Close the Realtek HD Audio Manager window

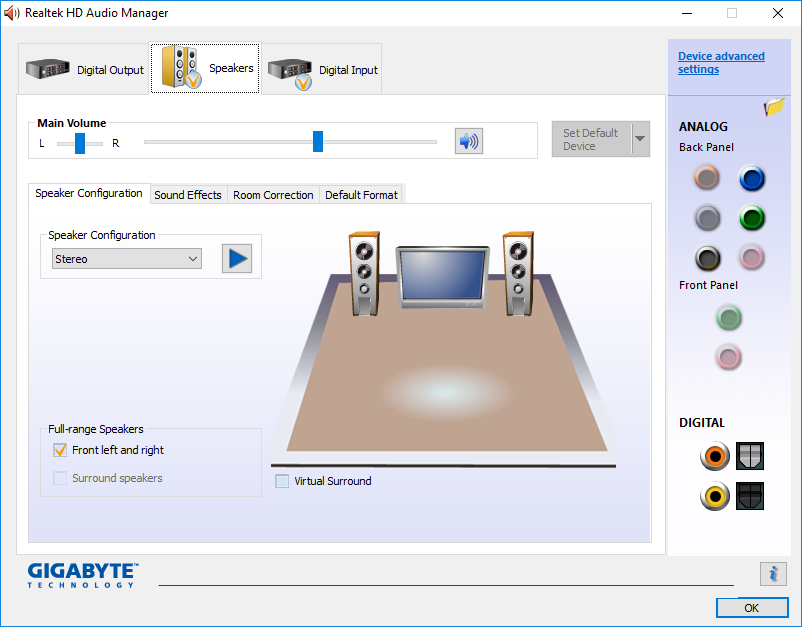(777, 13)
